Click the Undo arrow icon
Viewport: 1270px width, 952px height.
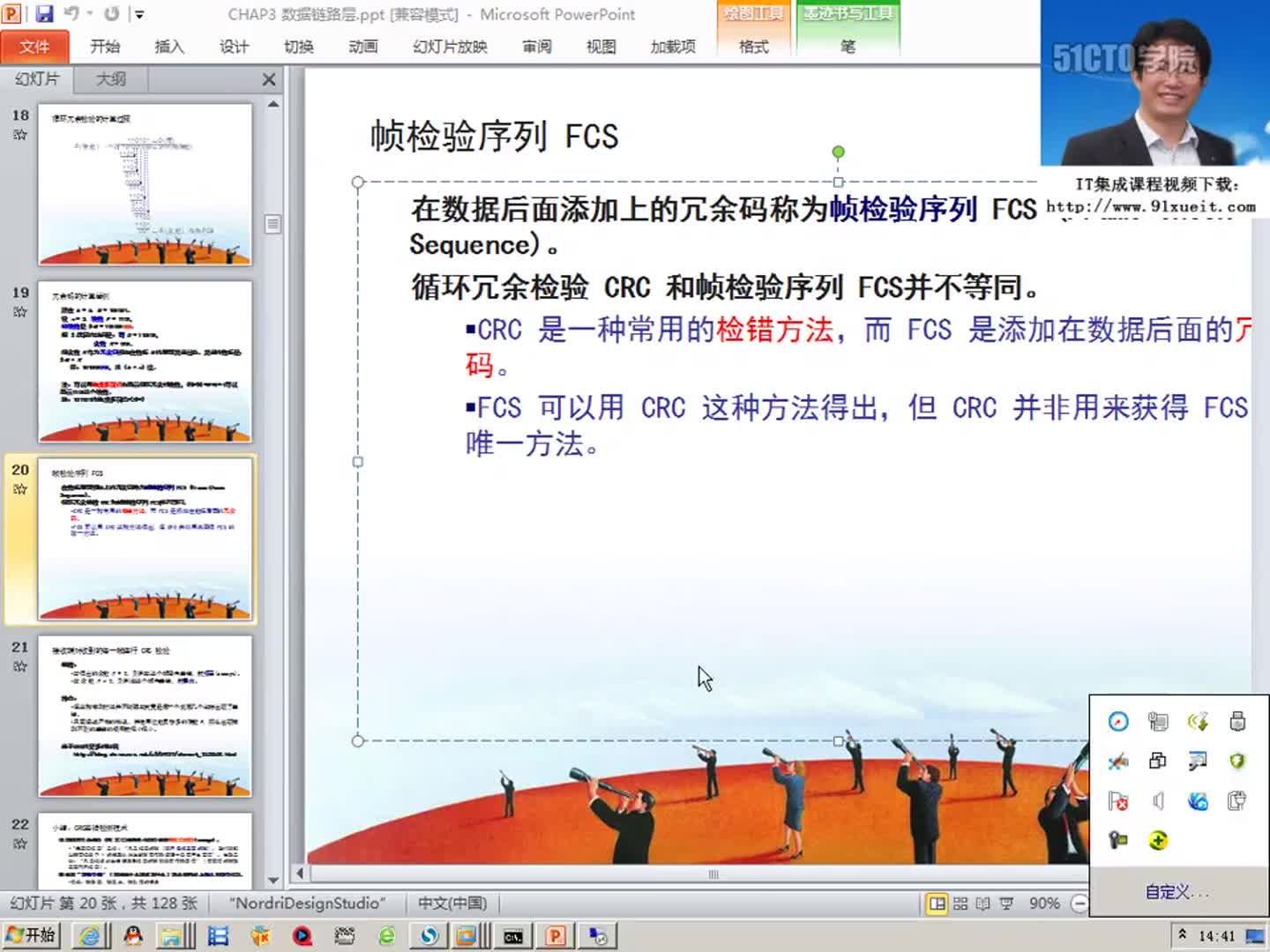click(x=71, y=13)
